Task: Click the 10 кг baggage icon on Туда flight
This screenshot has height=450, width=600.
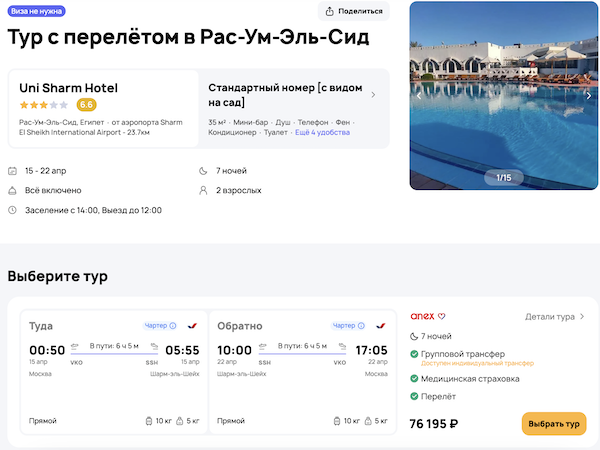Action: coord(149,421)
